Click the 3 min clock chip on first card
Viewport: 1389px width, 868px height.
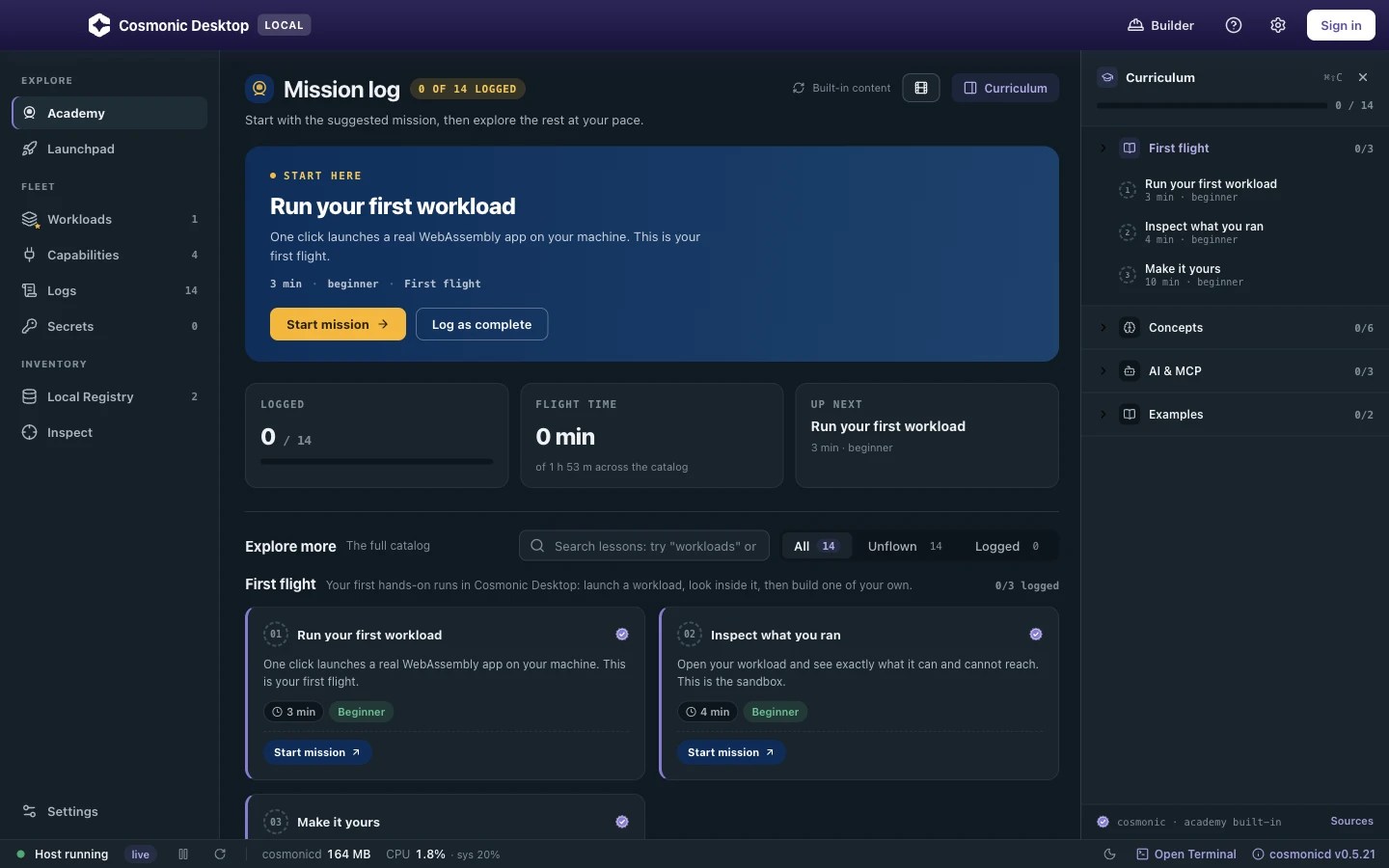click(x=293, y=712)
